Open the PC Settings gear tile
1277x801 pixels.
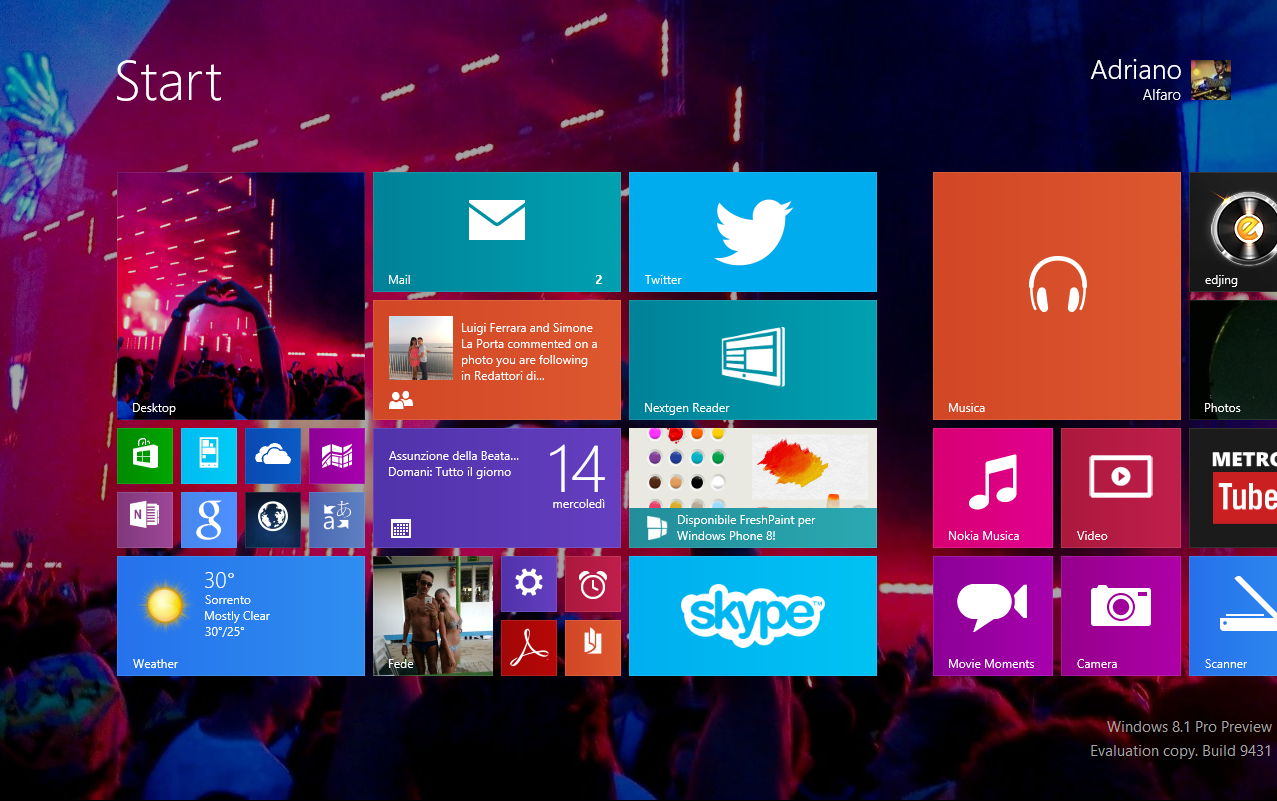pyautogui.click(x=529, y=584)
